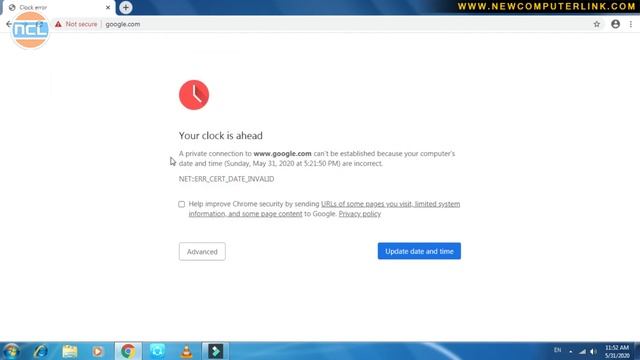The width and height of the screenshot is (640, 360).
Task: Click the NET::ERR_CERT_DATE_INVALID error code text
Action: [x=226, y=179]
